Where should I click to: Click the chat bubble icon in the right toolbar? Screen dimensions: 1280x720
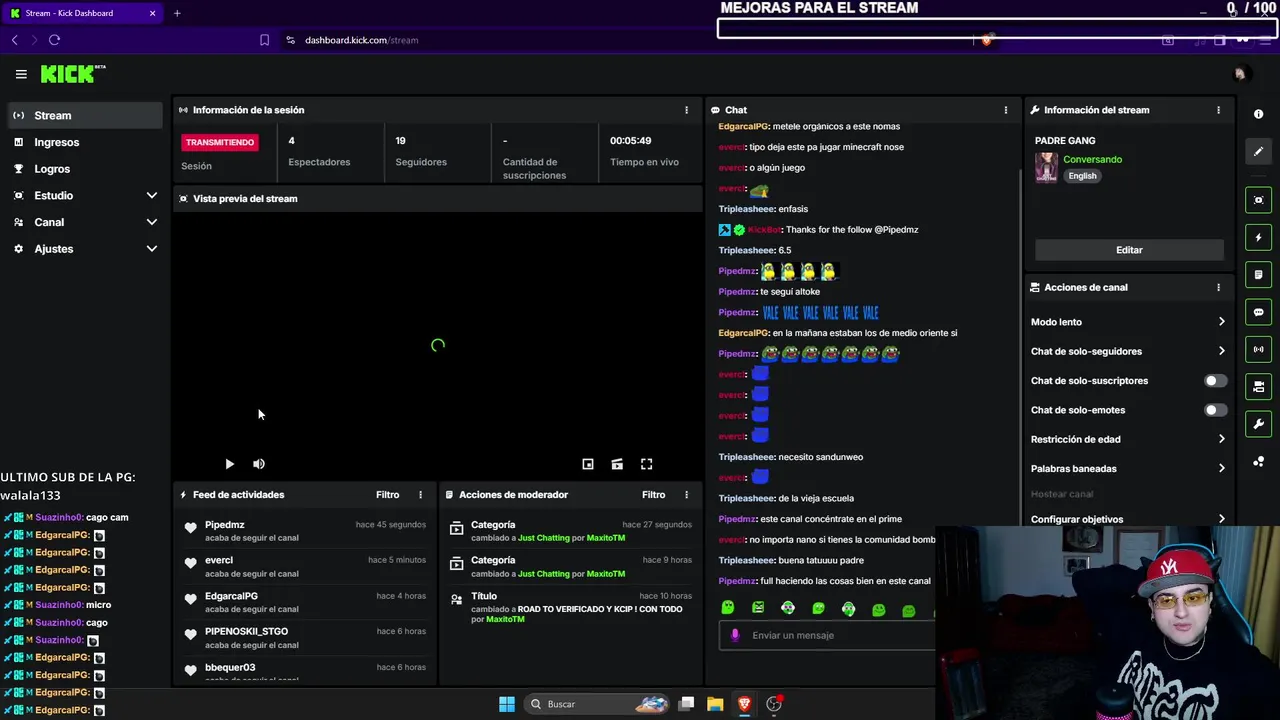coord(1258,312)
